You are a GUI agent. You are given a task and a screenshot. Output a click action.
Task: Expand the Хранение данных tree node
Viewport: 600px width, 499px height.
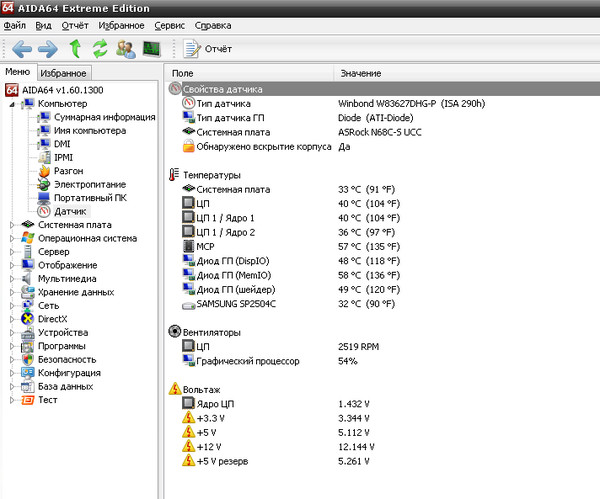pos(12,292)
